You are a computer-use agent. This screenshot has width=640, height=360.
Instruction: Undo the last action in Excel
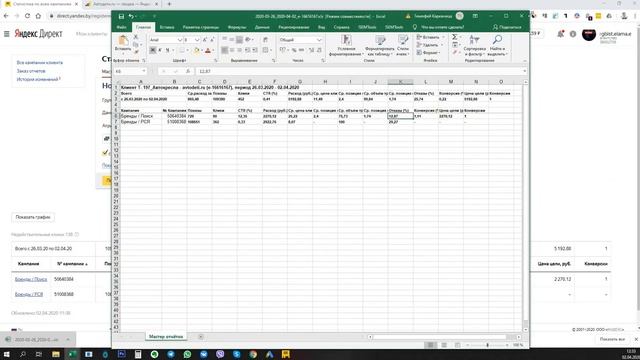point(131,16)
